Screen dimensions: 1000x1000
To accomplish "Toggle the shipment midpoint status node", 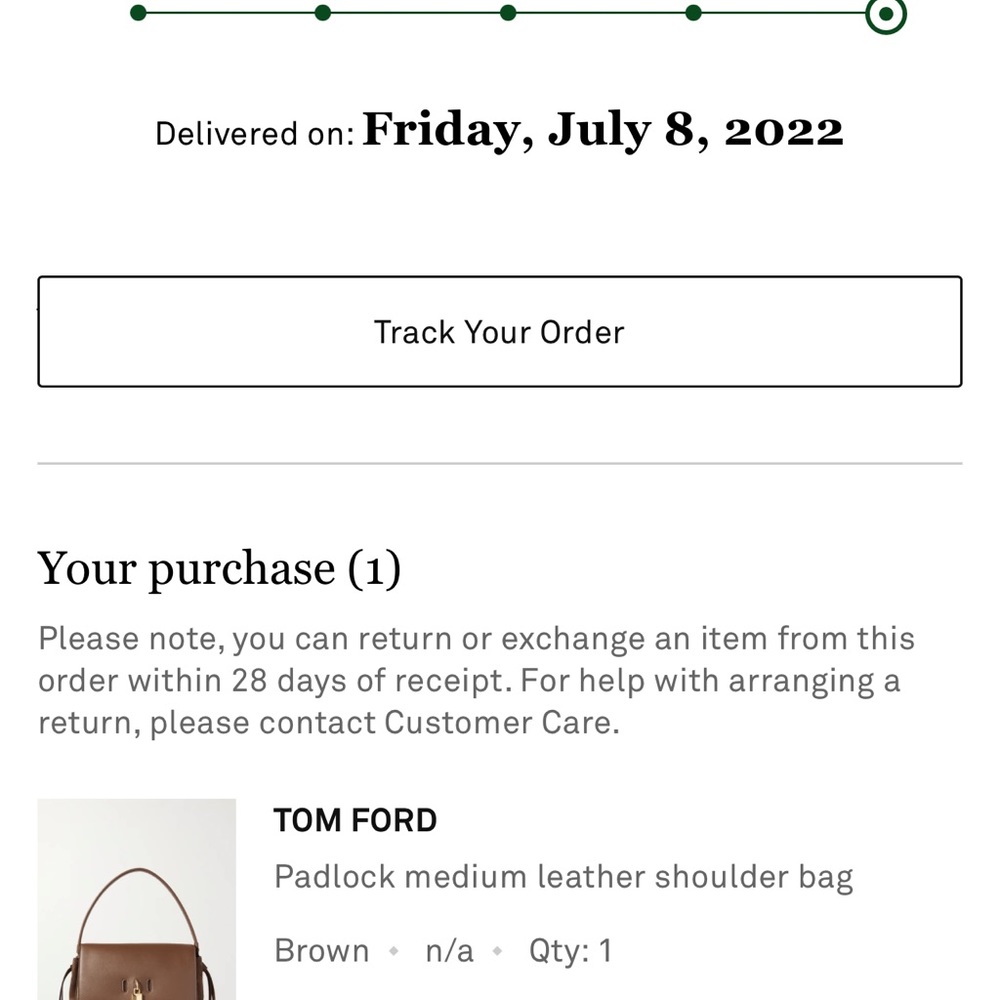I will click(x=508, y=14).
